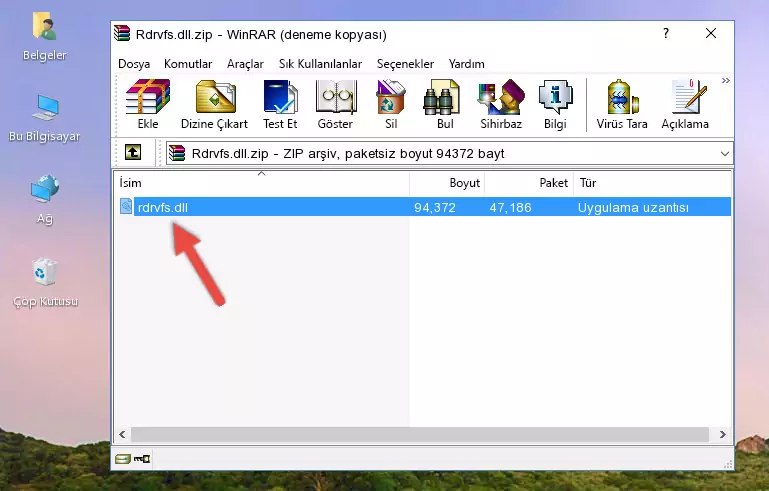Open the Seçenekler menu
769x491 pixels.
[405, 64]
